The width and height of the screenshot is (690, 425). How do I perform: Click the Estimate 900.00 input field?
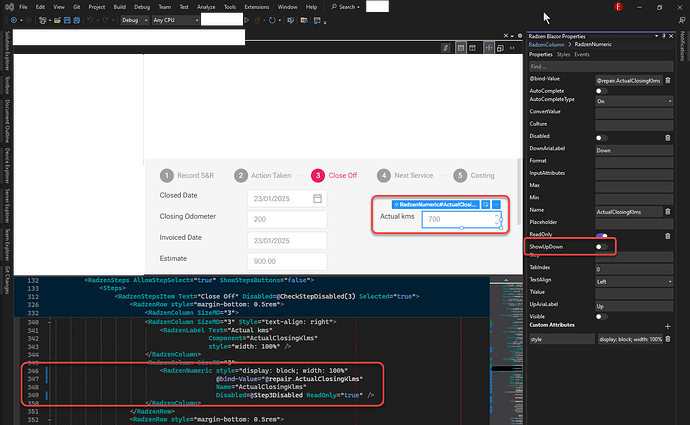[x=287, y=261]
